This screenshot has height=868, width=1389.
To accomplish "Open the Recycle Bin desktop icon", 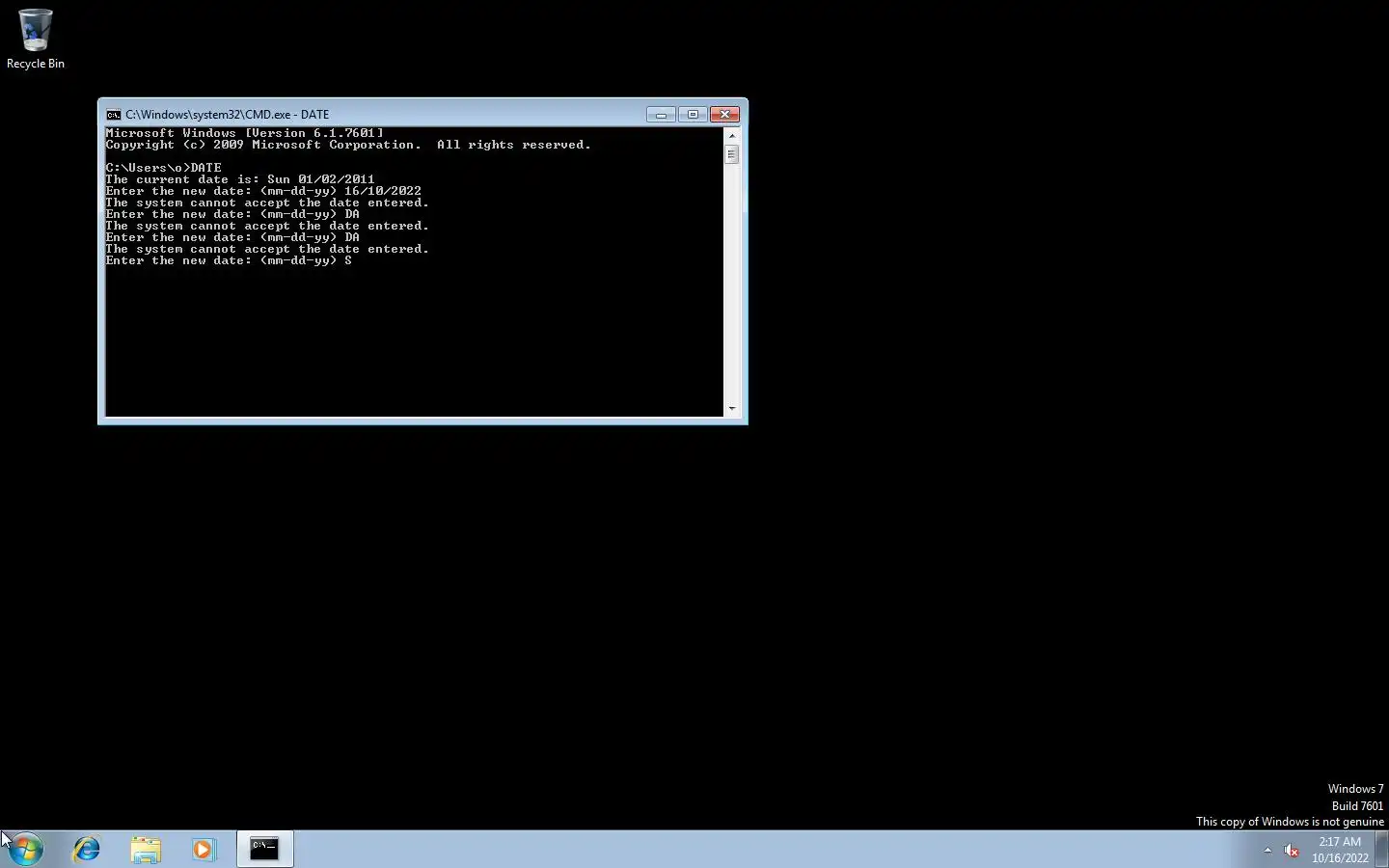I will click(36, 40).
